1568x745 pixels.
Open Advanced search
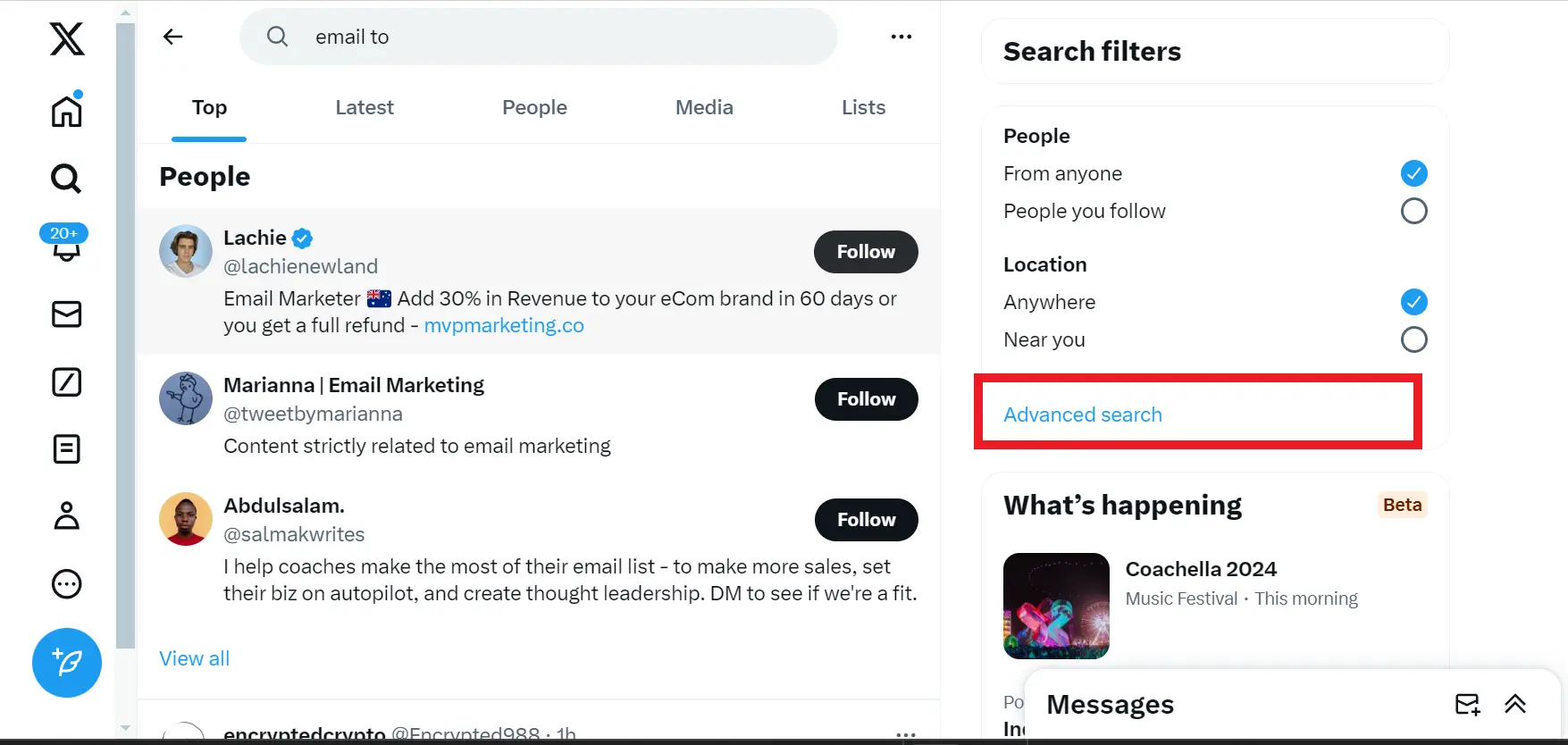(x=1083, y=414)
